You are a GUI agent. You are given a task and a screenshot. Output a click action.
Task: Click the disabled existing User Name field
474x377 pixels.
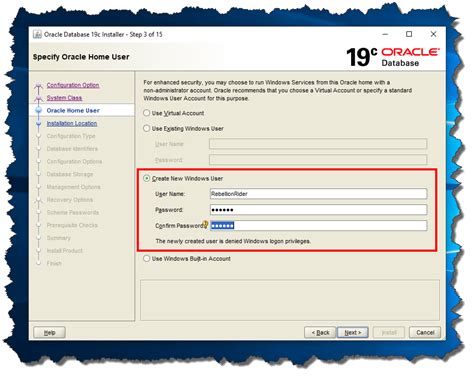pyautogui.click(x=318, y=144)
